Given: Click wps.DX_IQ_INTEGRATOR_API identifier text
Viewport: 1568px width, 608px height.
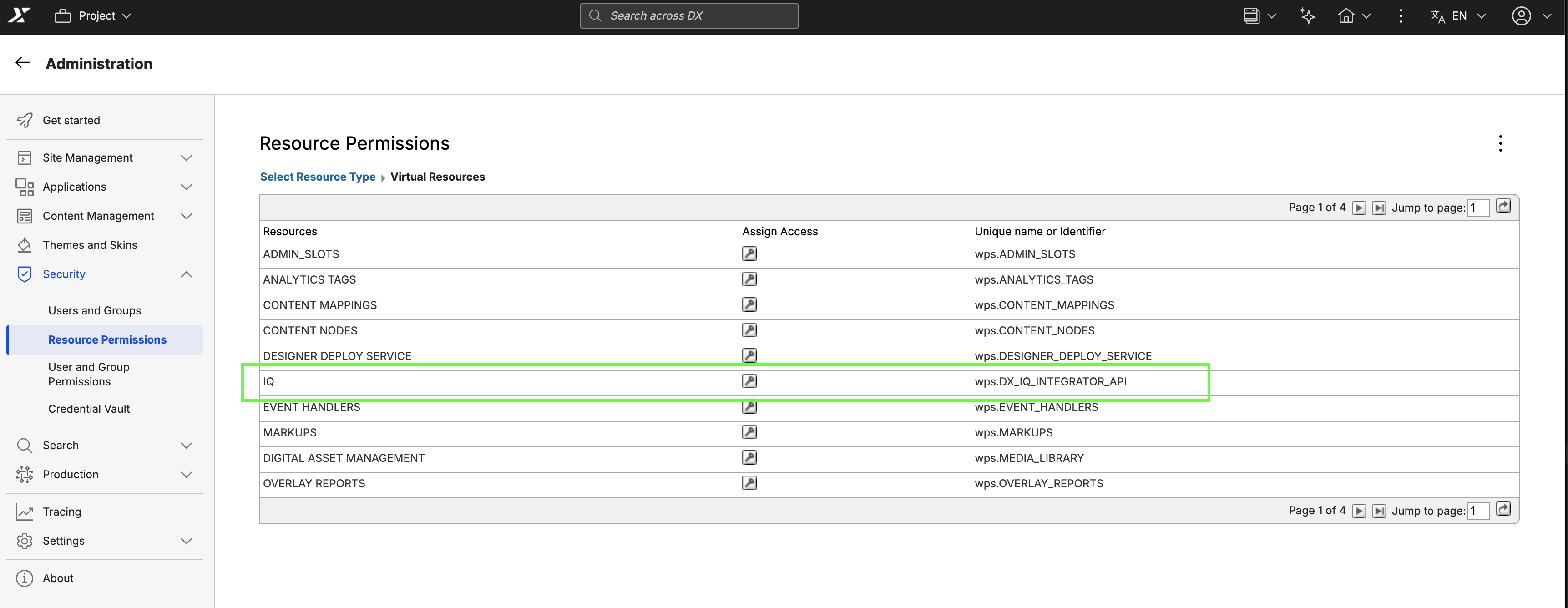Looking at the screenshot, I should click(1050, 382).
